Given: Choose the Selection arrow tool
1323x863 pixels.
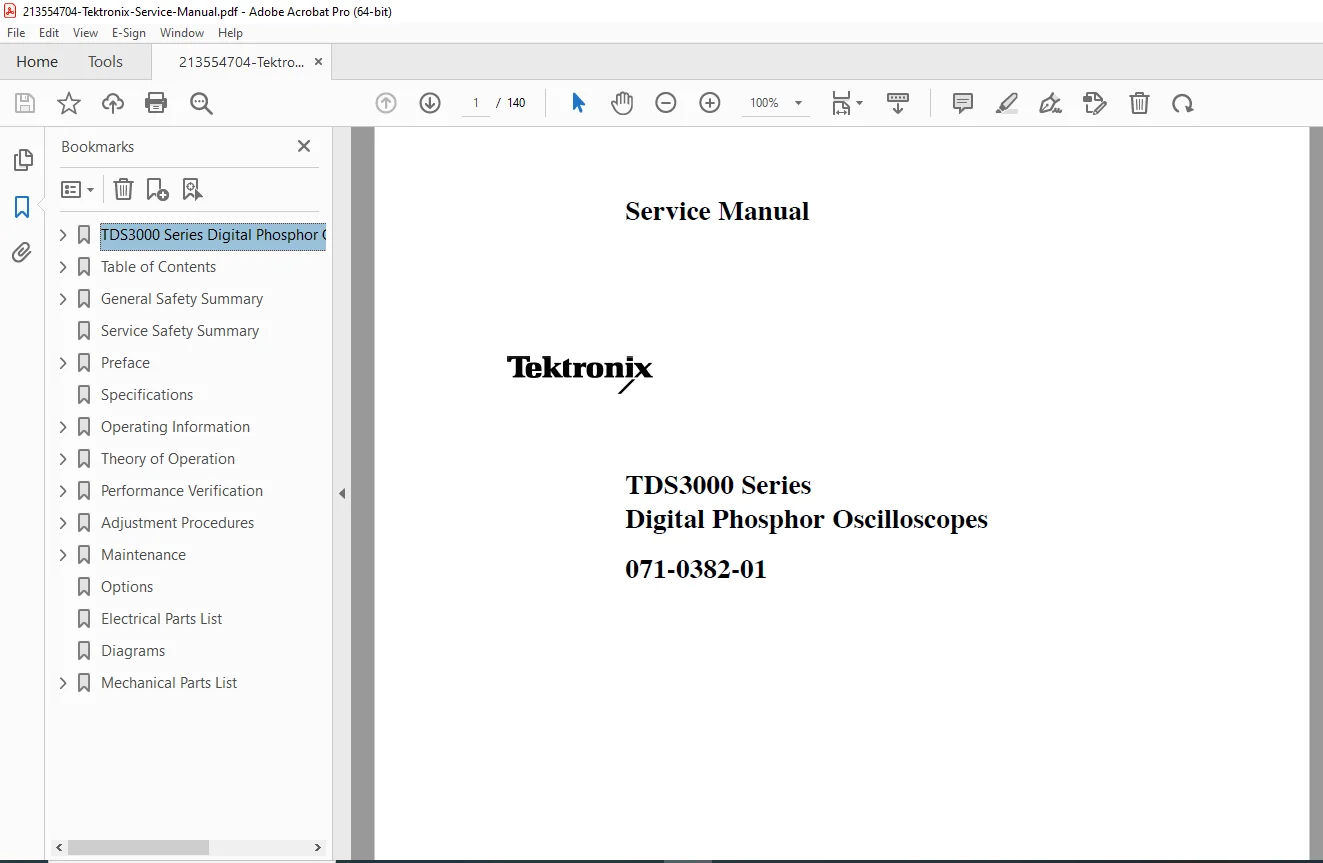Looking at the screenshot, I should 578,103.
